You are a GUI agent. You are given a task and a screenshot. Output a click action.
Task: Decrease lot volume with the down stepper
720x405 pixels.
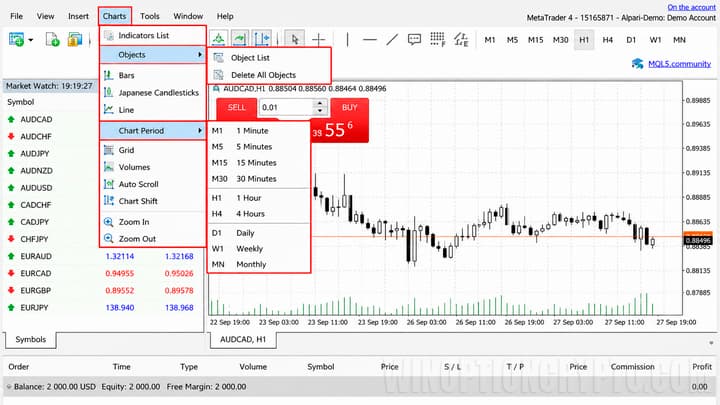[x=320, y=111]
